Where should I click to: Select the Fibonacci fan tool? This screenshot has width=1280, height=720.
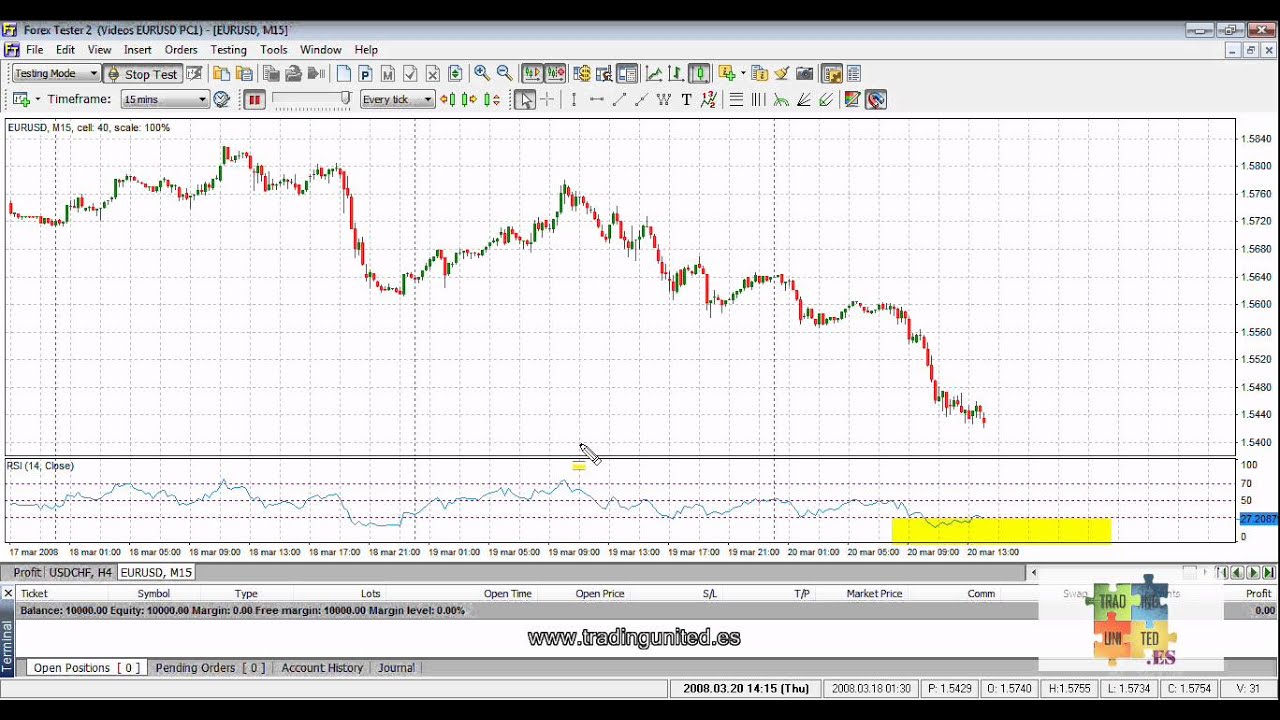[x=804, y=99]
